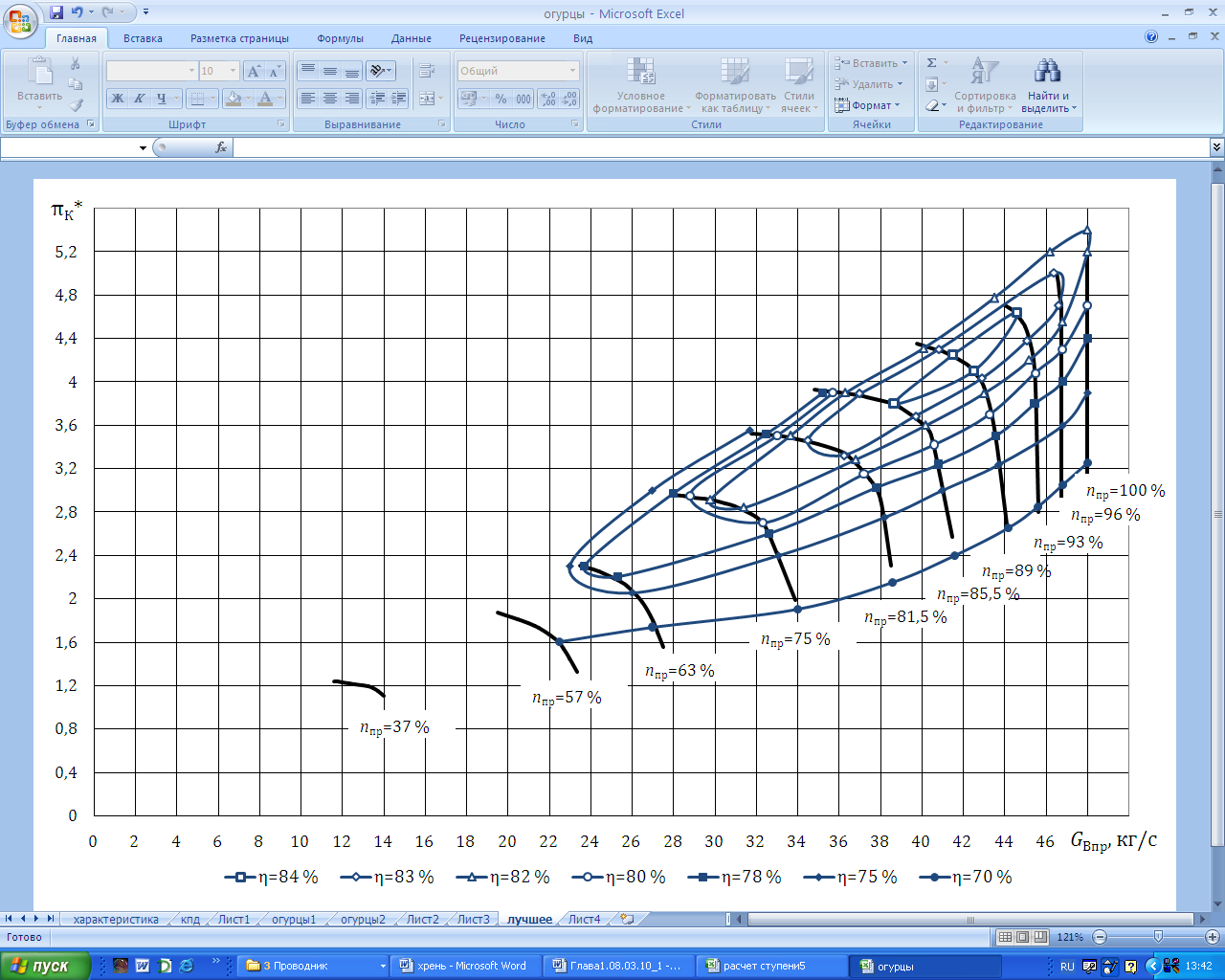Align text to top

tap(308, 71)
